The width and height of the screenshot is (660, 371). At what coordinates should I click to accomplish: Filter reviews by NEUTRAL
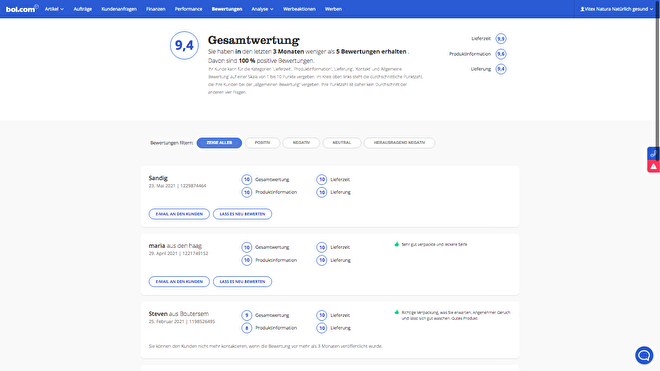[x=342, y=143]
